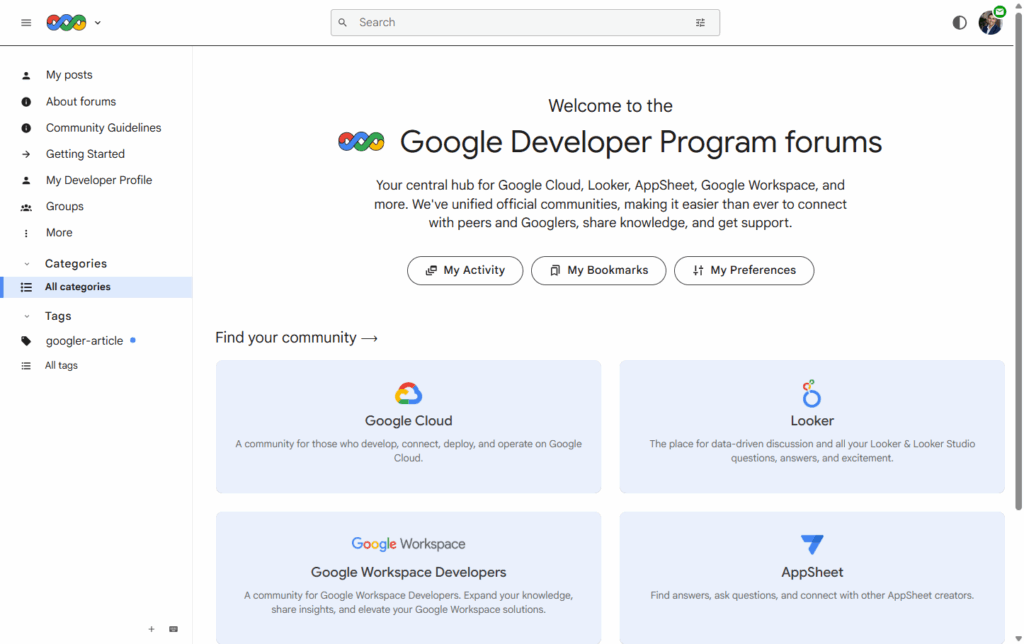Open the hamburger sidebar menu icon
The image size is (1024, 644).
pyautogui.click(x=26, y=23)
